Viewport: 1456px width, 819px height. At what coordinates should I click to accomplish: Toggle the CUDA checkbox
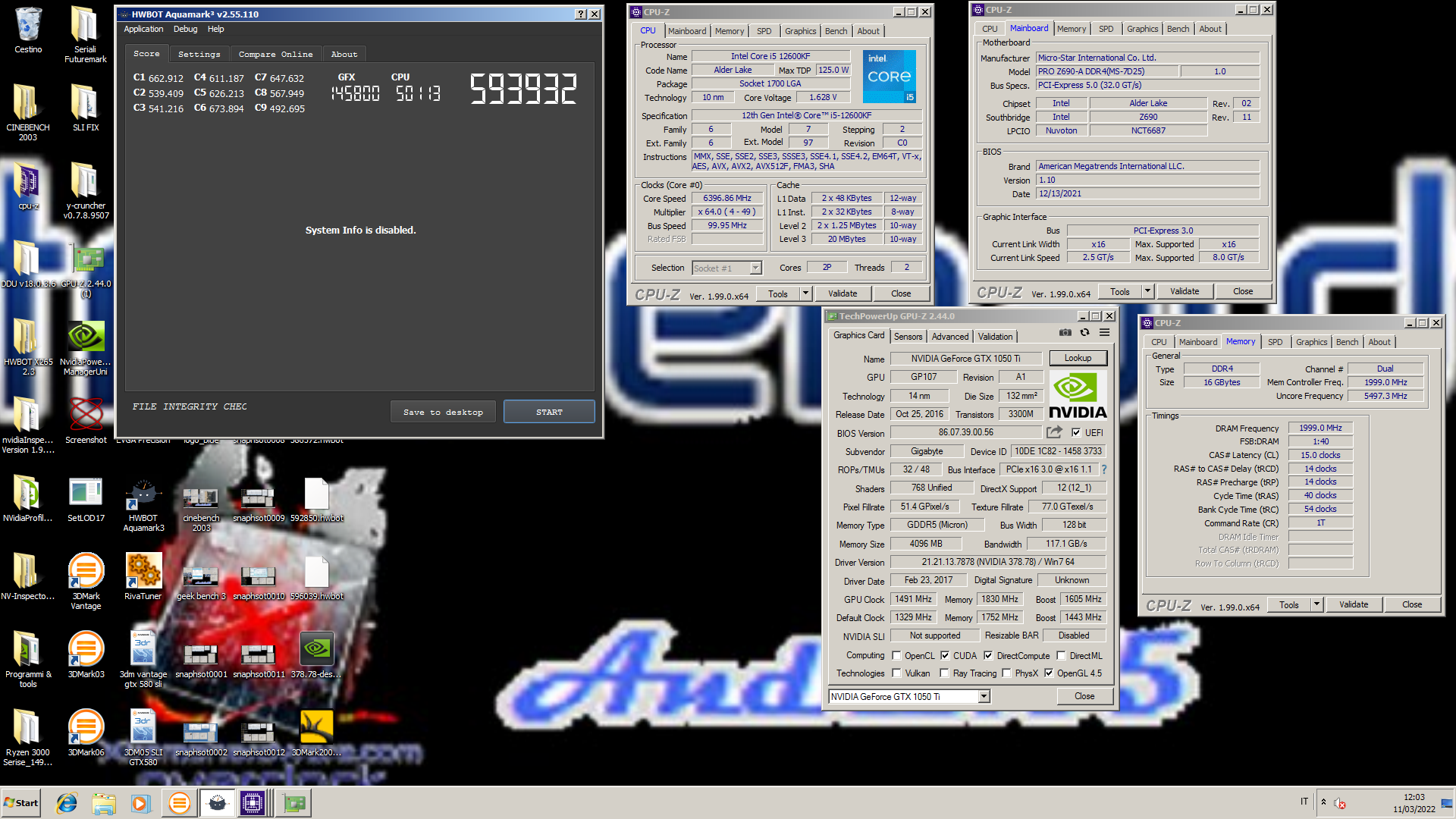click(x=945, y=655)
